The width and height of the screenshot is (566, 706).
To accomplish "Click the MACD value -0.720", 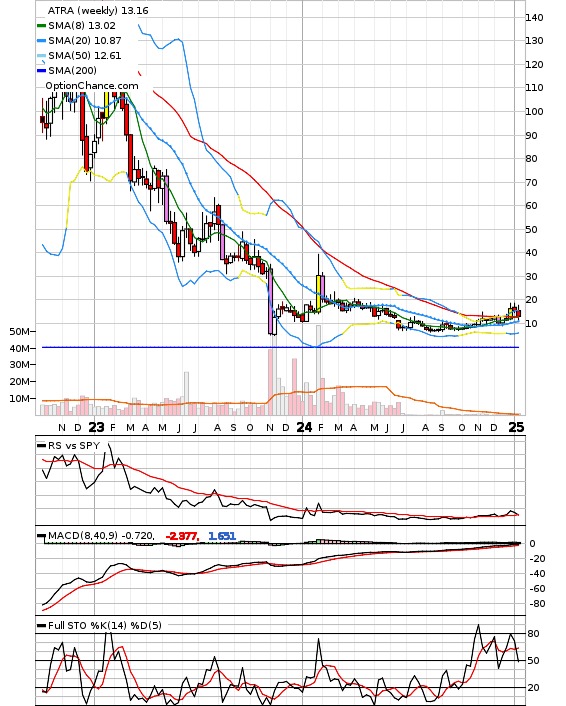I will pos(138,536).
